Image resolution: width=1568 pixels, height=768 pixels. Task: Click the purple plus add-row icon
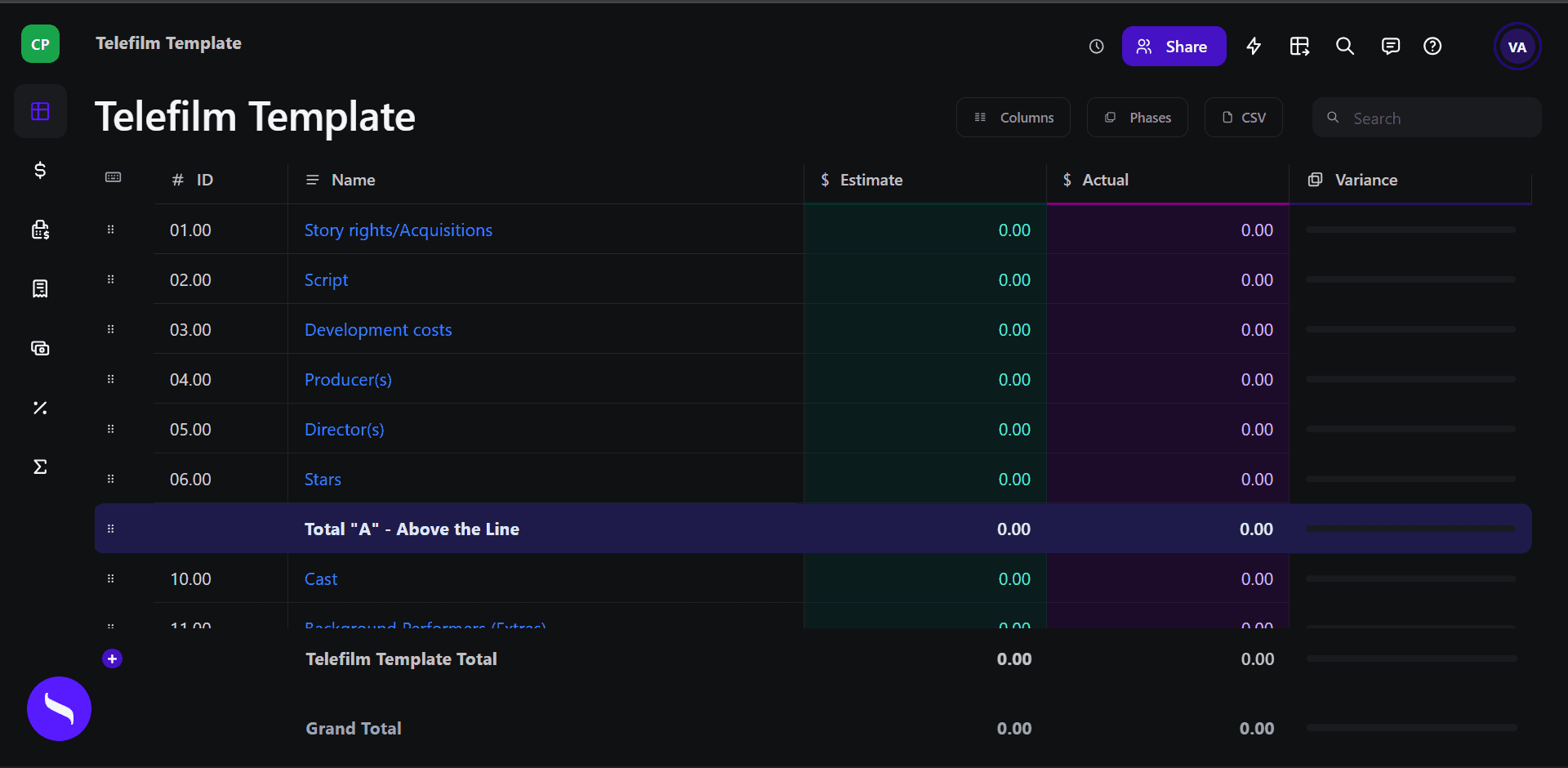pos(112,659)
